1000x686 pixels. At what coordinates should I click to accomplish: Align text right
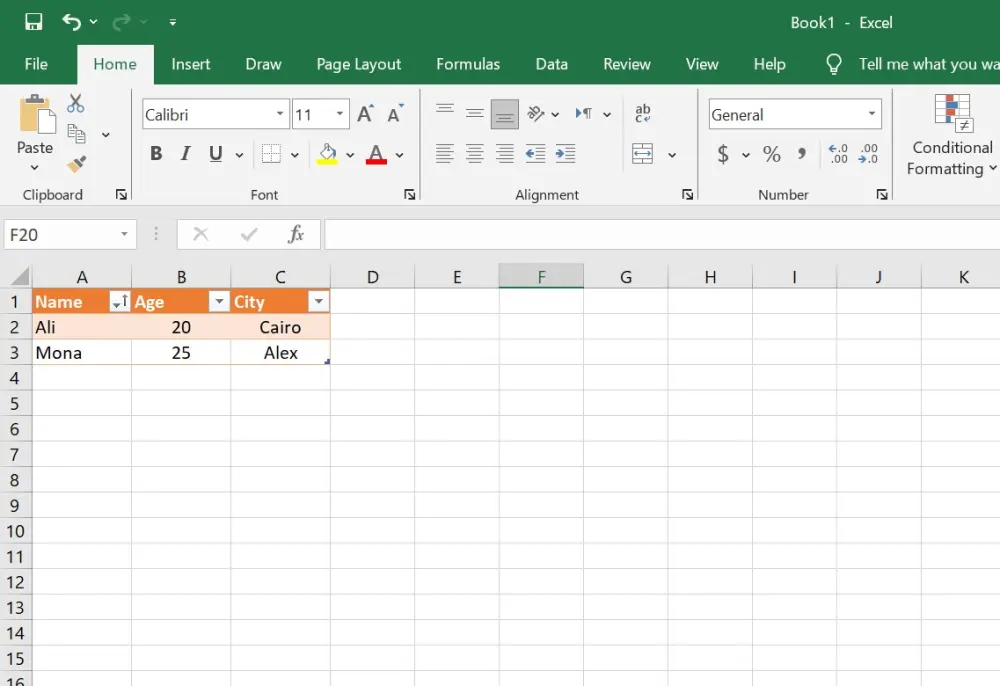click(x=504, y=154)
